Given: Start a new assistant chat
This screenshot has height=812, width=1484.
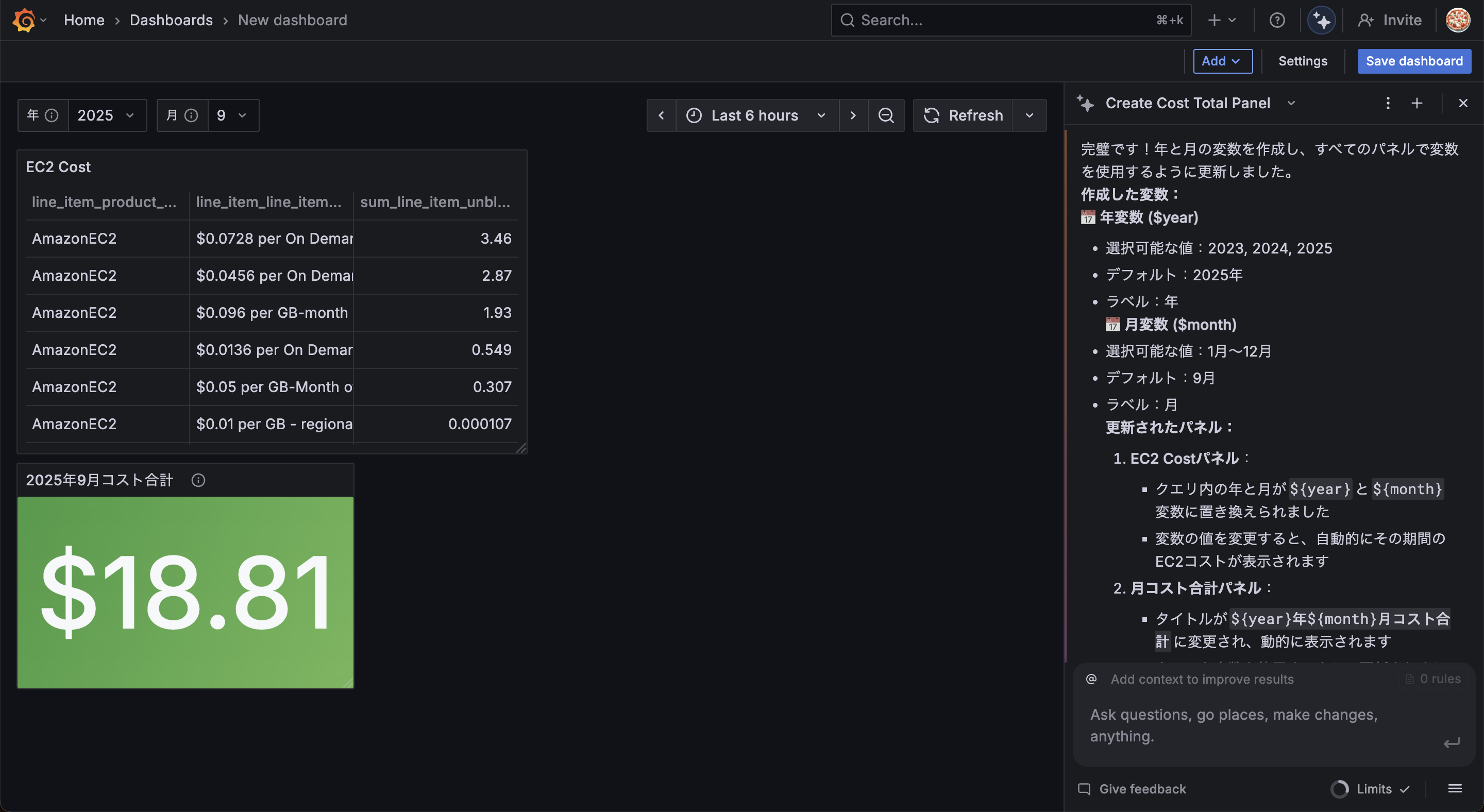Looking at the screenshot, I should pyautogui.click(x=1416, y=103).
